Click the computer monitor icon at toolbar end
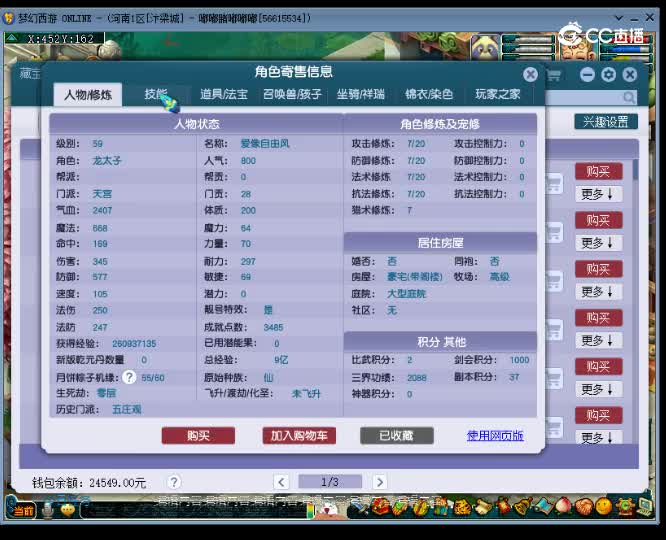The height and width of the screenshot is (540, 666). [644, 506]
